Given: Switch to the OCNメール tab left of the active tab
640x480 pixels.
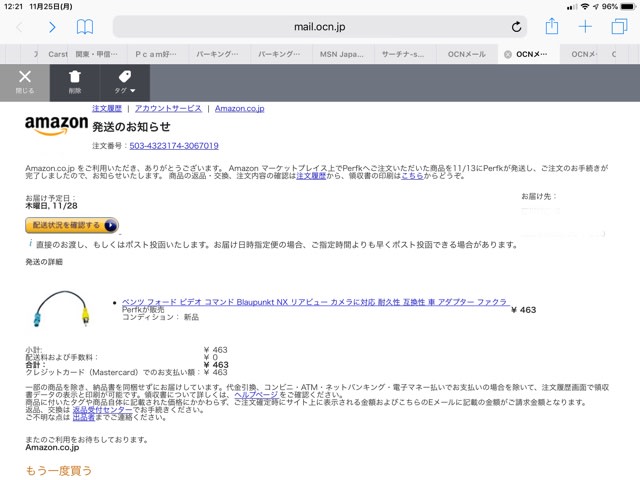Looking at the screenshot, I should click(x=467, y=54).
